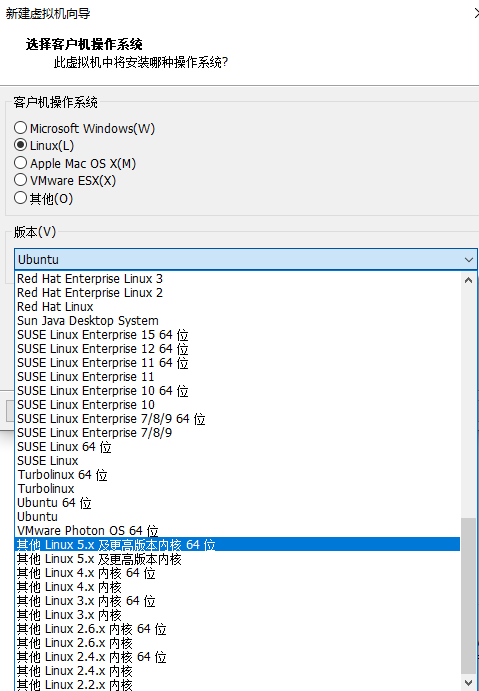
Task: Choose SUSE Linux Enterprise 11 64 位
Action: 237,363
